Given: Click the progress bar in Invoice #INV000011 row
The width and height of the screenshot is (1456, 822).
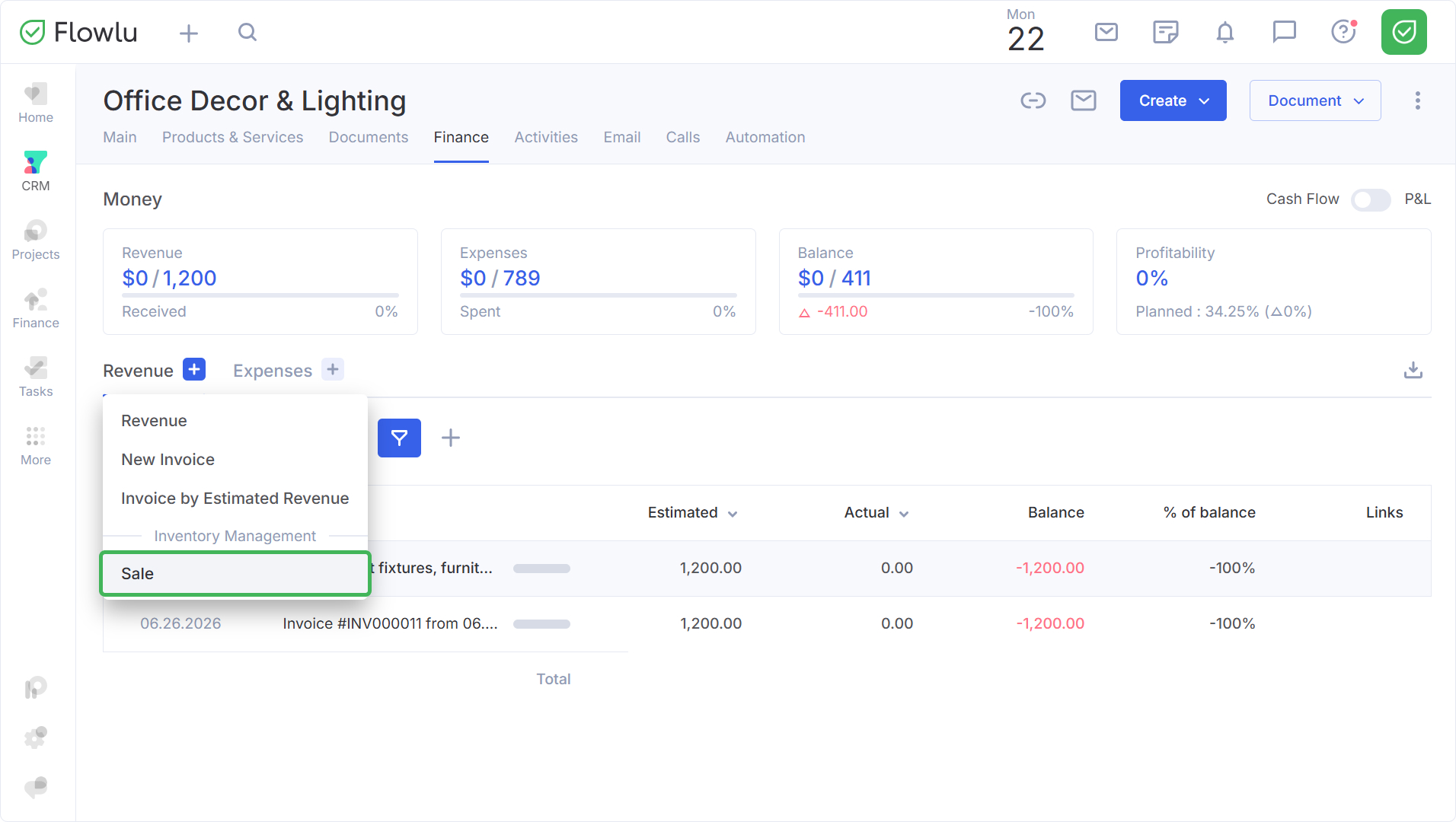Looking at the screenshot, I should tap(541, 624).
